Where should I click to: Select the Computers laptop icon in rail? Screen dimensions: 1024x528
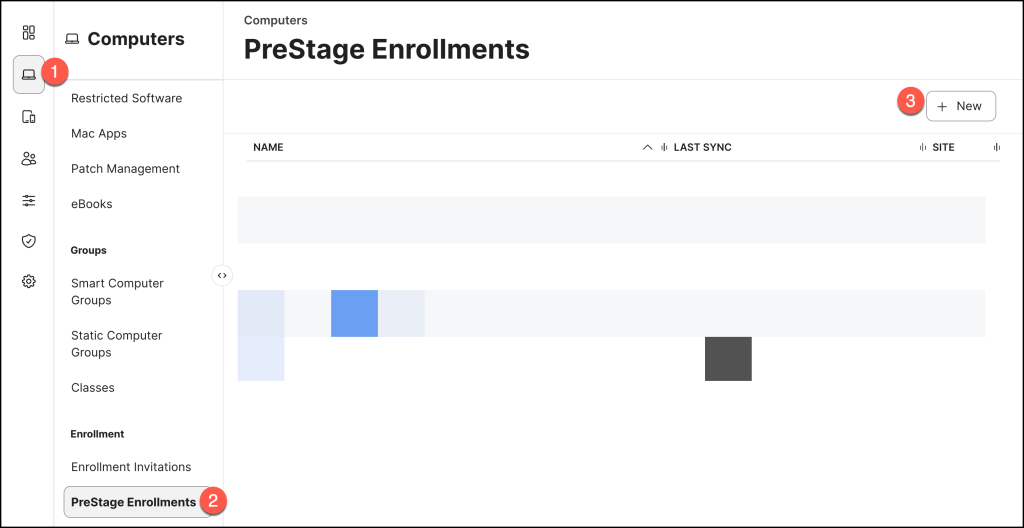[x=29, y=75]
